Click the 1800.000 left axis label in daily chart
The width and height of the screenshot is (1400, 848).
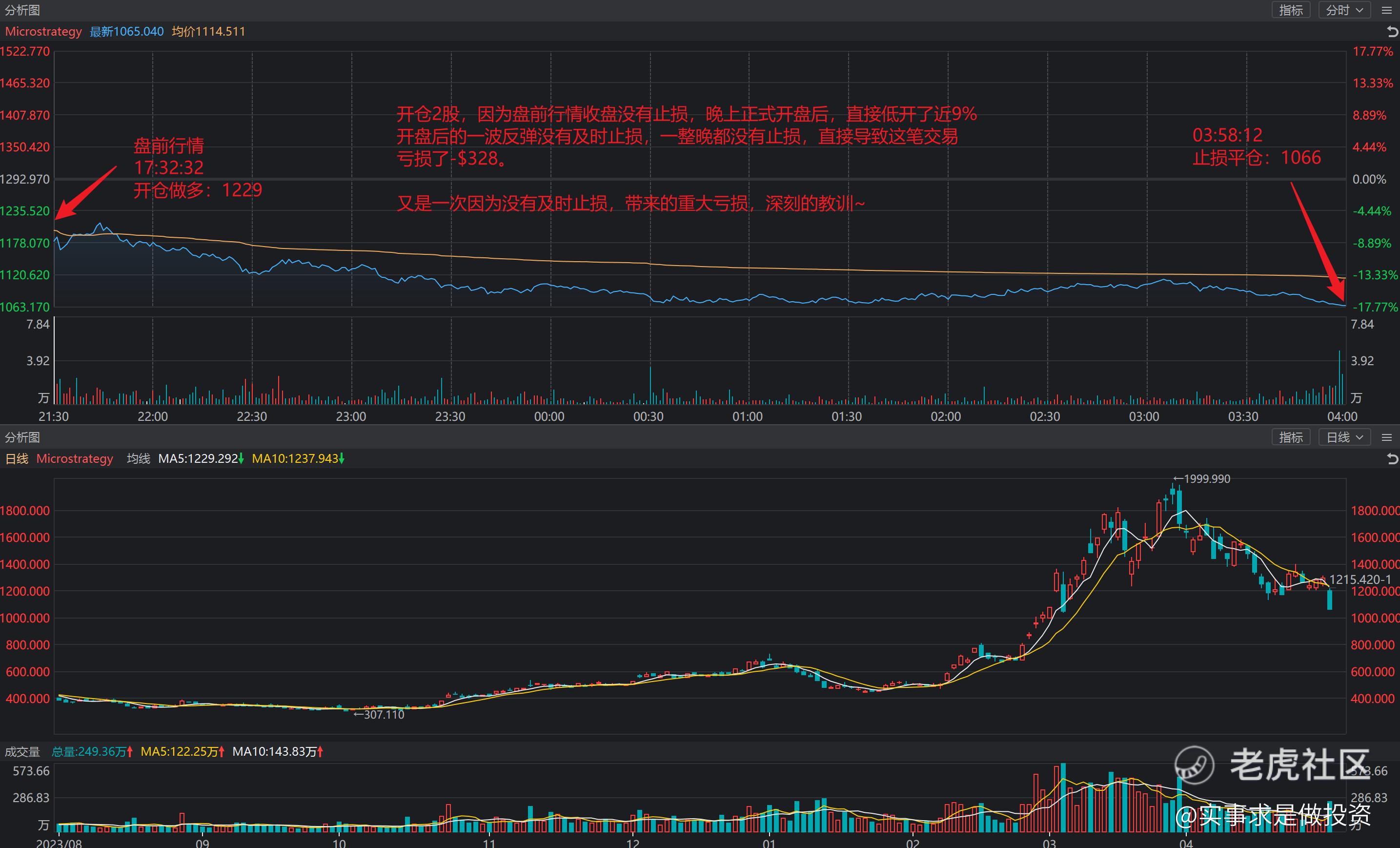tap(25, 510)
